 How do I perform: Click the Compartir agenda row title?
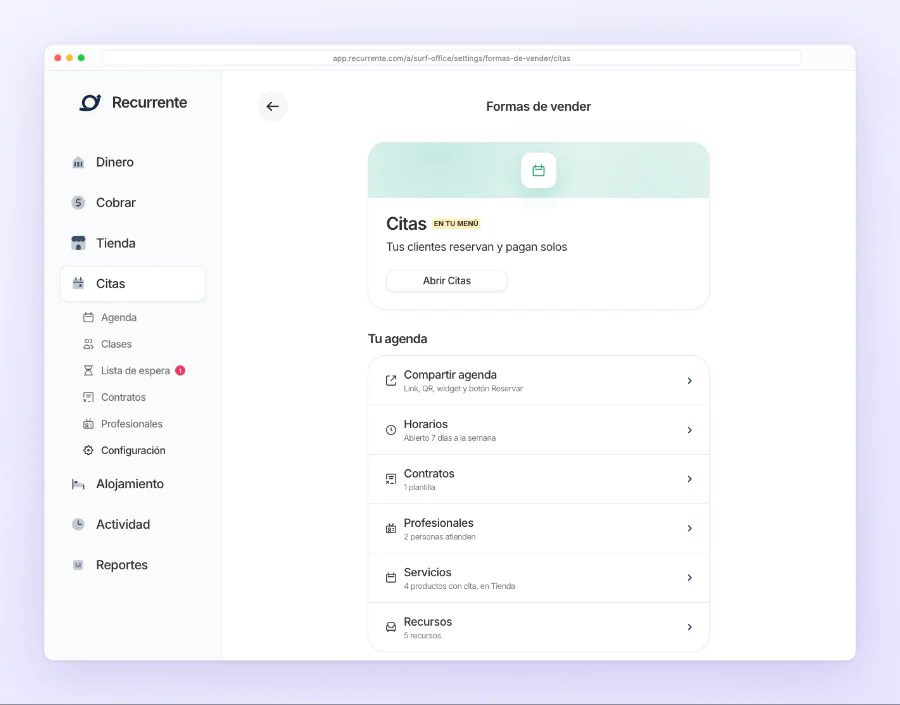[450, 375]
